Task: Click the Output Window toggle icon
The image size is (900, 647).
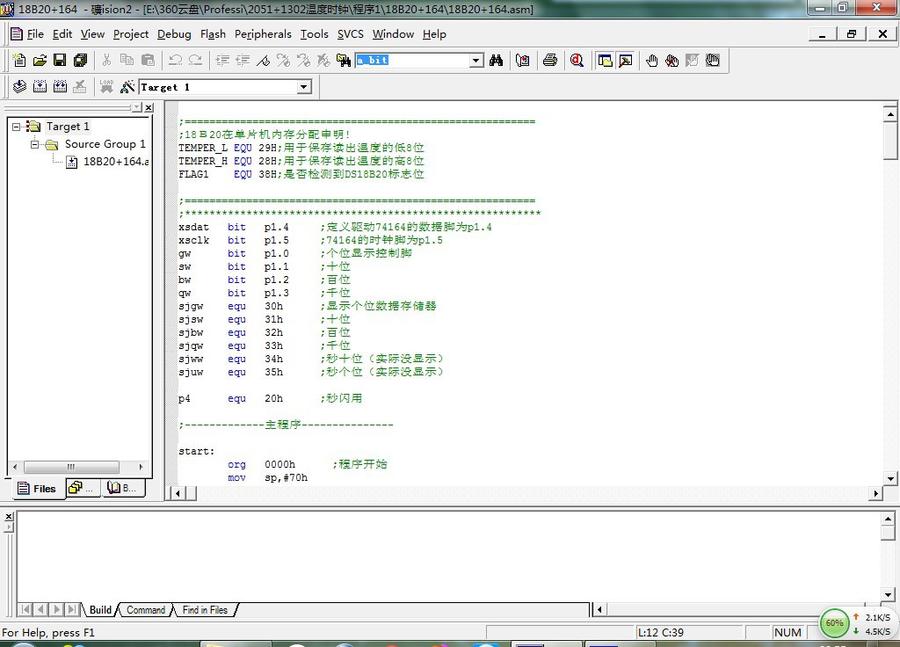Action: [625, 60]
